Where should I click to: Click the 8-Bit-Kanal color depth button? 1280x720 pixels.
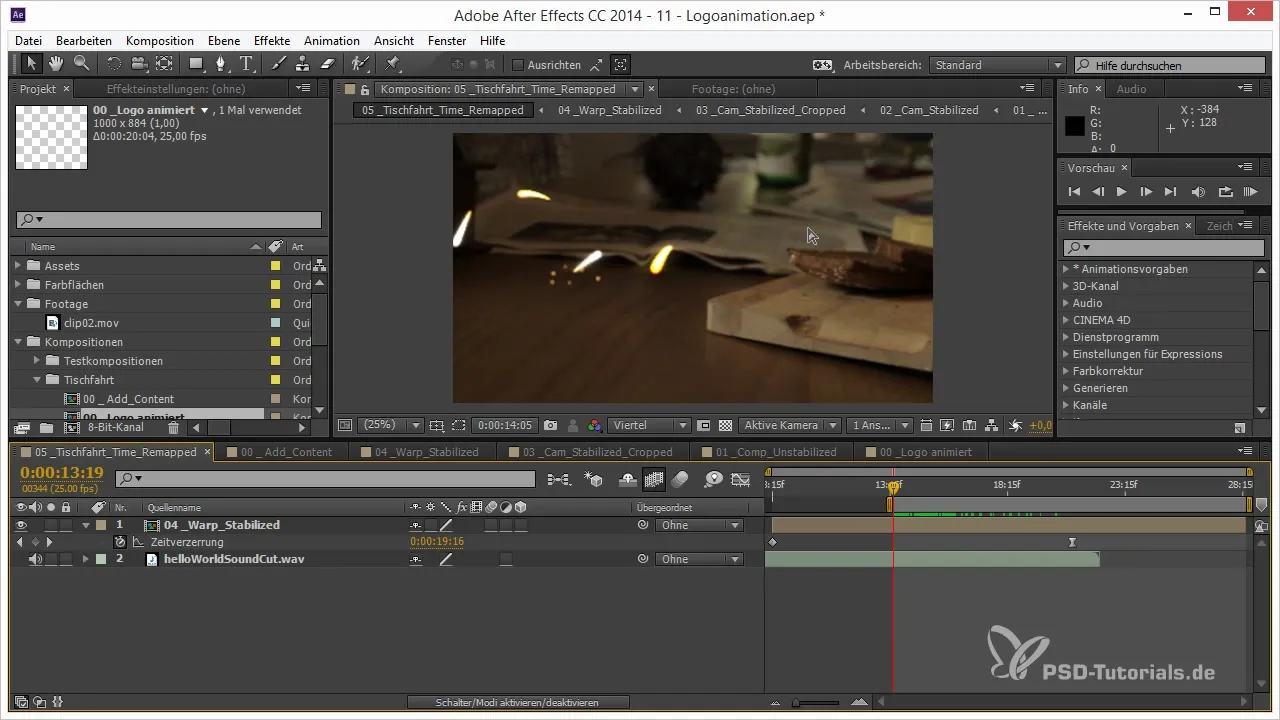[x=115, y=428]
